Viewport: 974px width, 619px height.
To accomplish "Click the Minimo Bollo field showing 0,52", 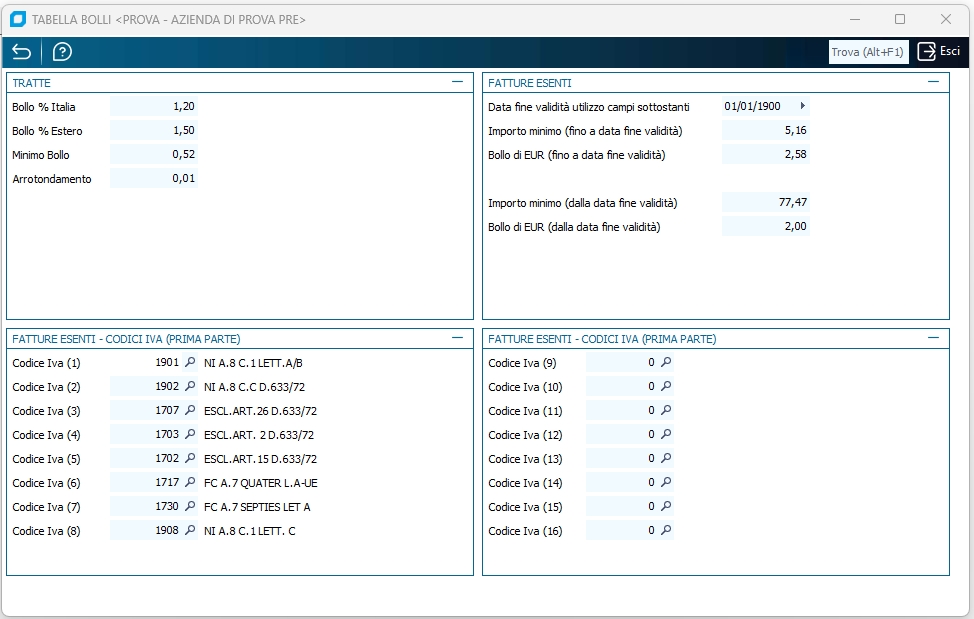I will (x=154, y=155).
